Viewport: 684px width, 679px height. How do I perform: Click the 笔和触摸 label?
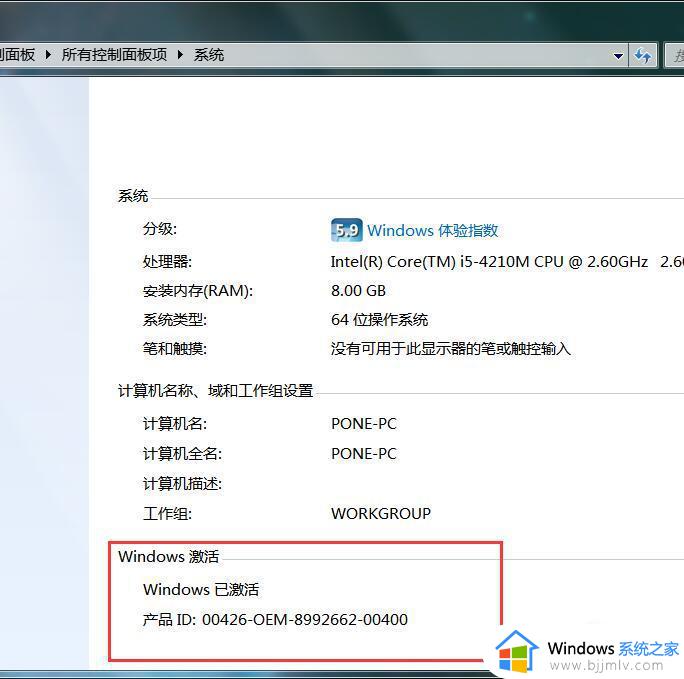pyautogui.click(x=174, y=348)
